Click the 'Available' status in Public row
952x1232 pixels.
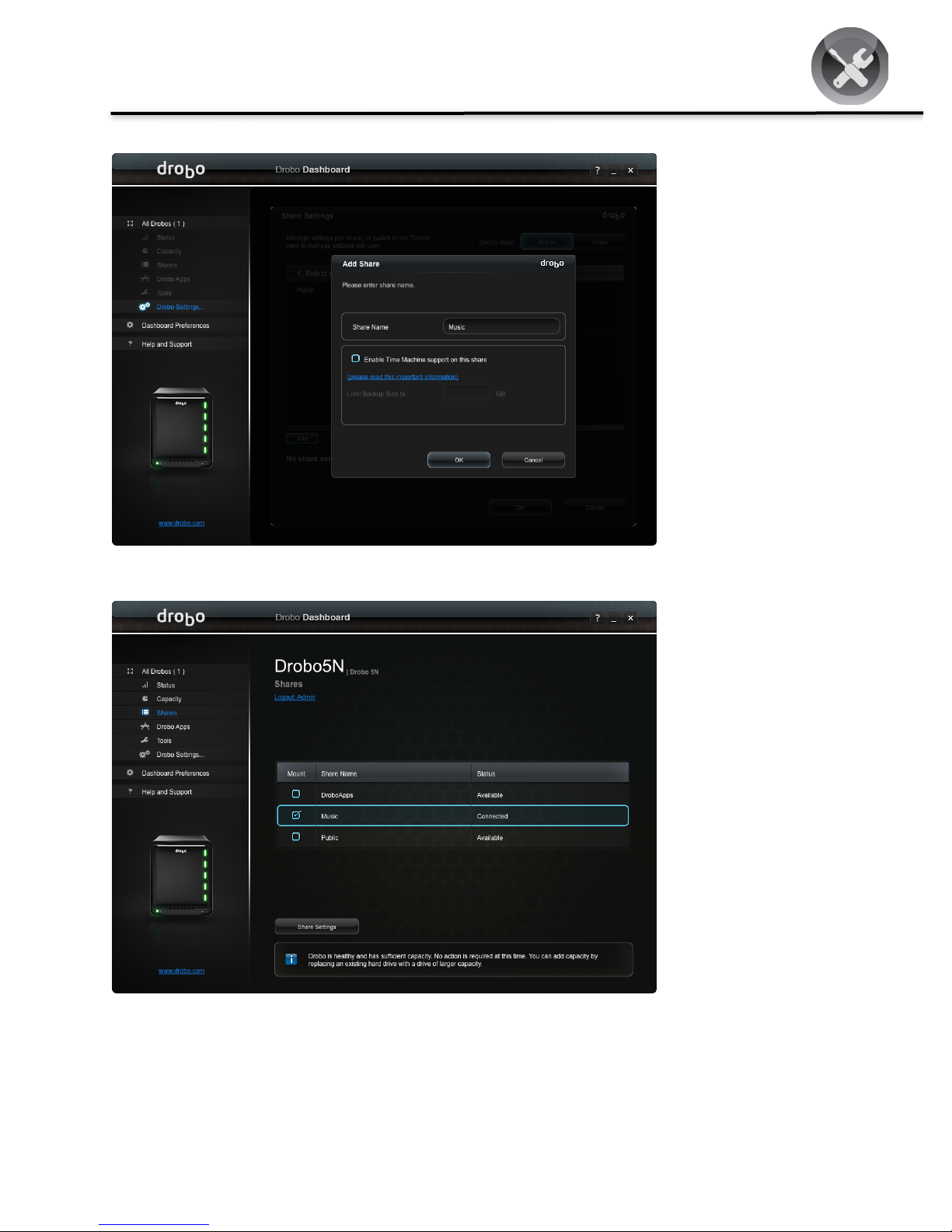coord(490,838)
